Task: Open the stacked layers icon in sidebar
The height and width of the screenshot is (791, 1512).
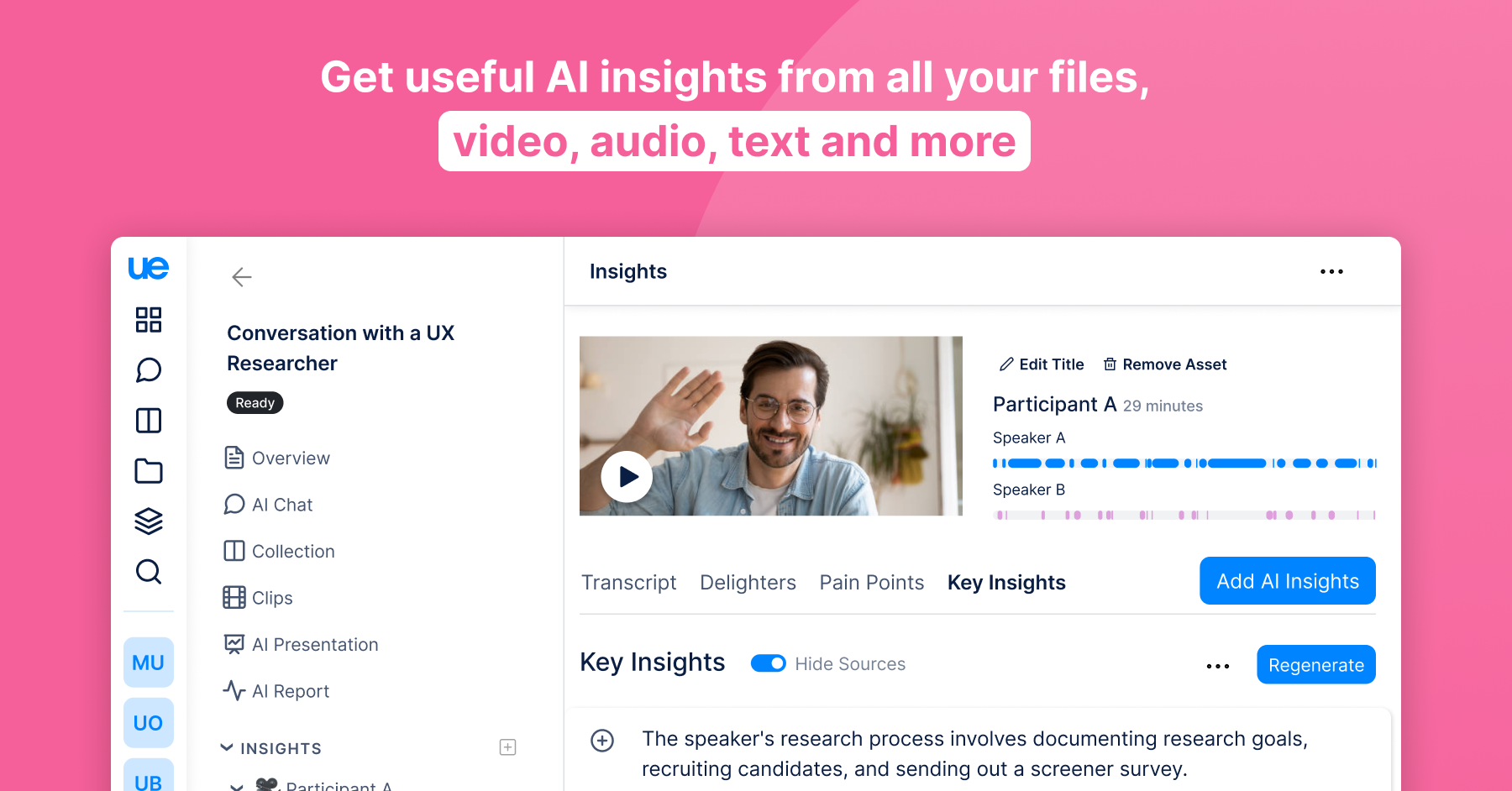Action: [x=149, y=521]
